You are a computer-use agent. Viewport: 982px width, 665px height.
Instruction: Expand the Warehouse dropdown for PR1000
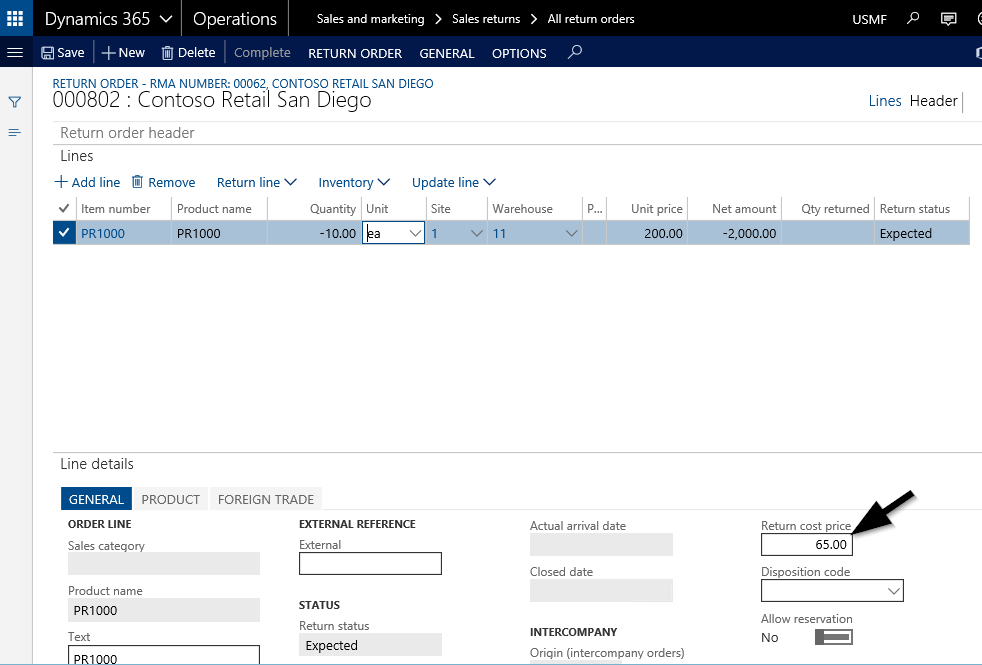coord(571,233)
